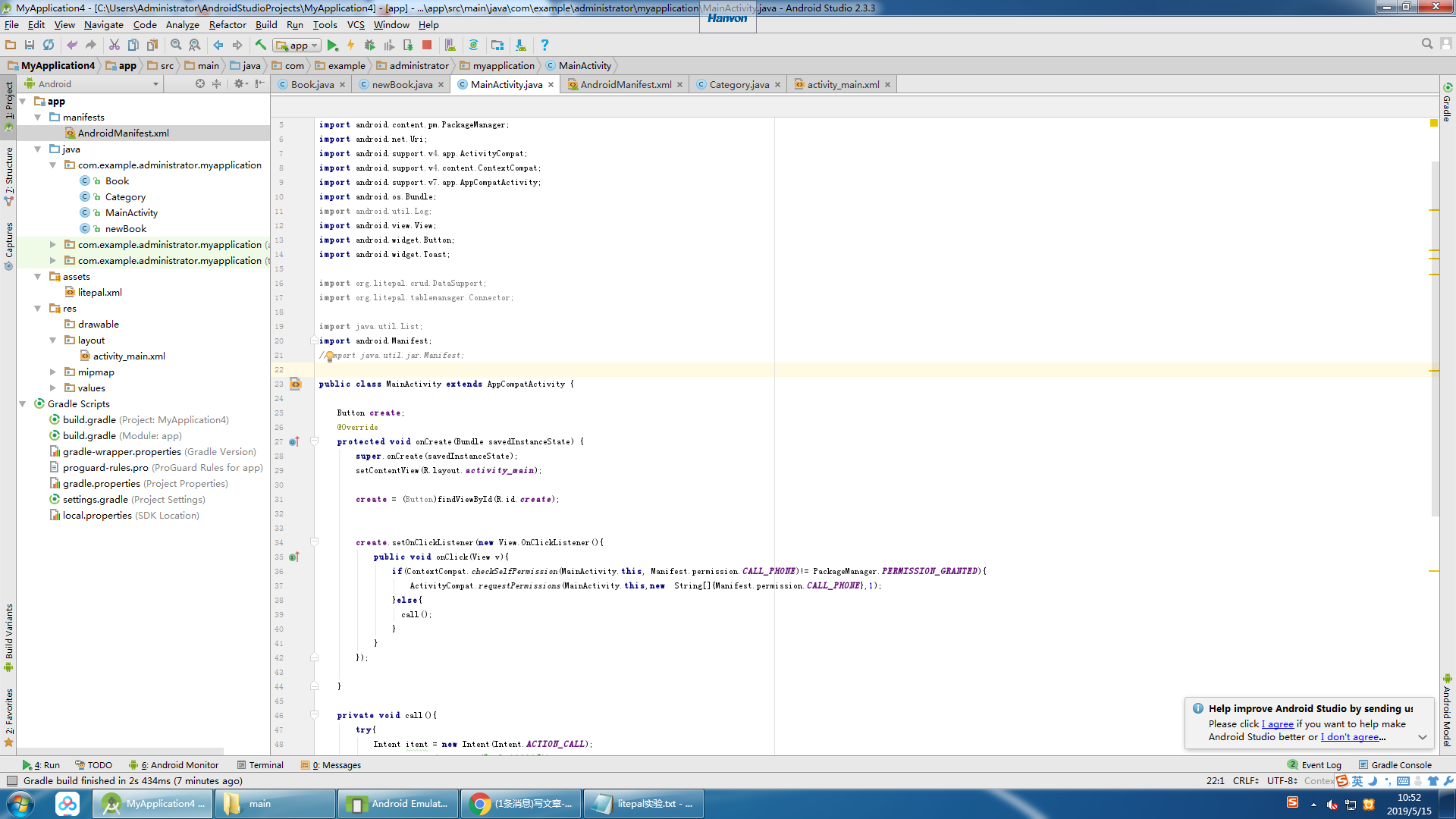The image size is (1456, 819).
Task: Open the SDK Manager
Action: click(x=520, y=45)
